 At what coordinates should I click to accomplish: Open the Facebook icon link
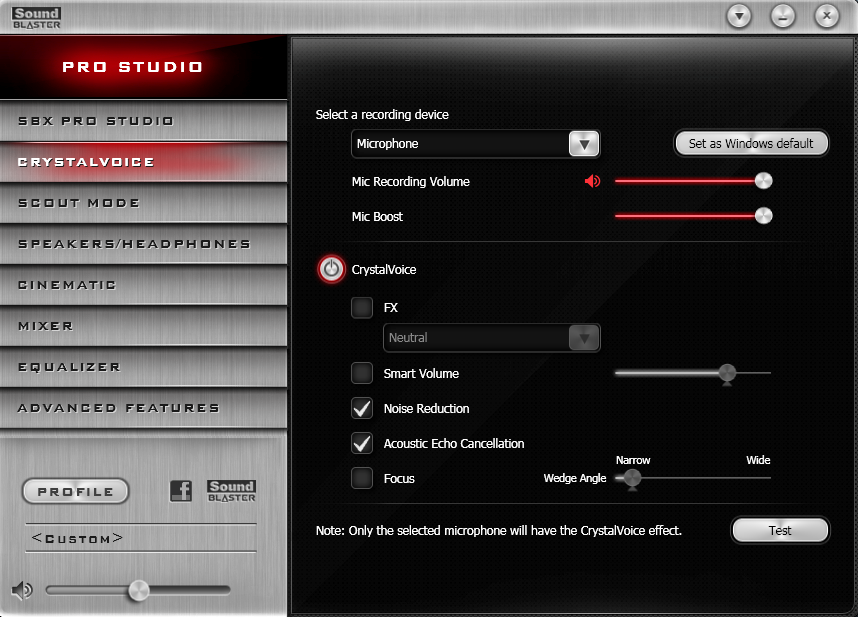[181, 491]
